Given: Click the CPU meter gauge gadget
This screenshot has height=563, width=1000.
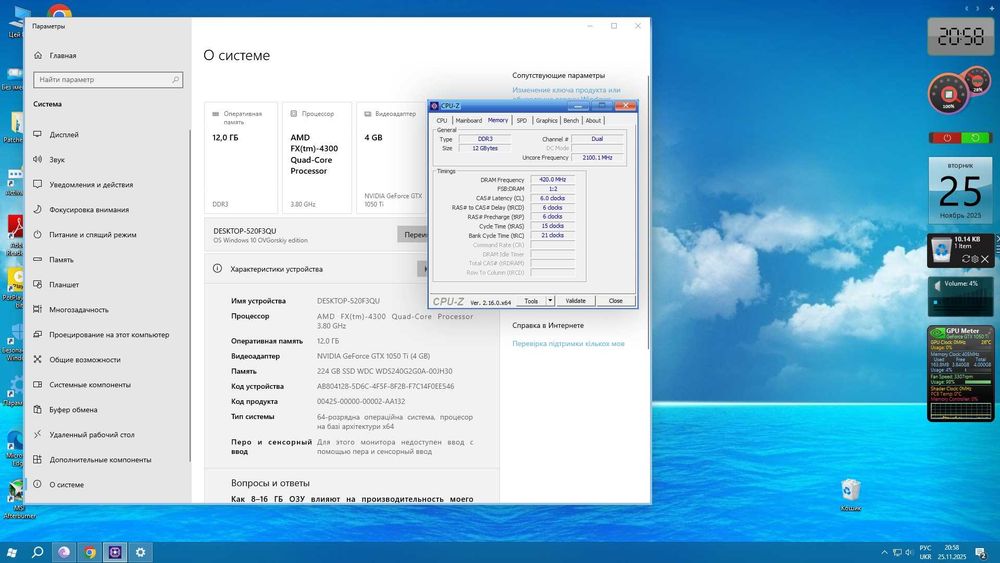Looking at the screenshot, I should (948, 93).
